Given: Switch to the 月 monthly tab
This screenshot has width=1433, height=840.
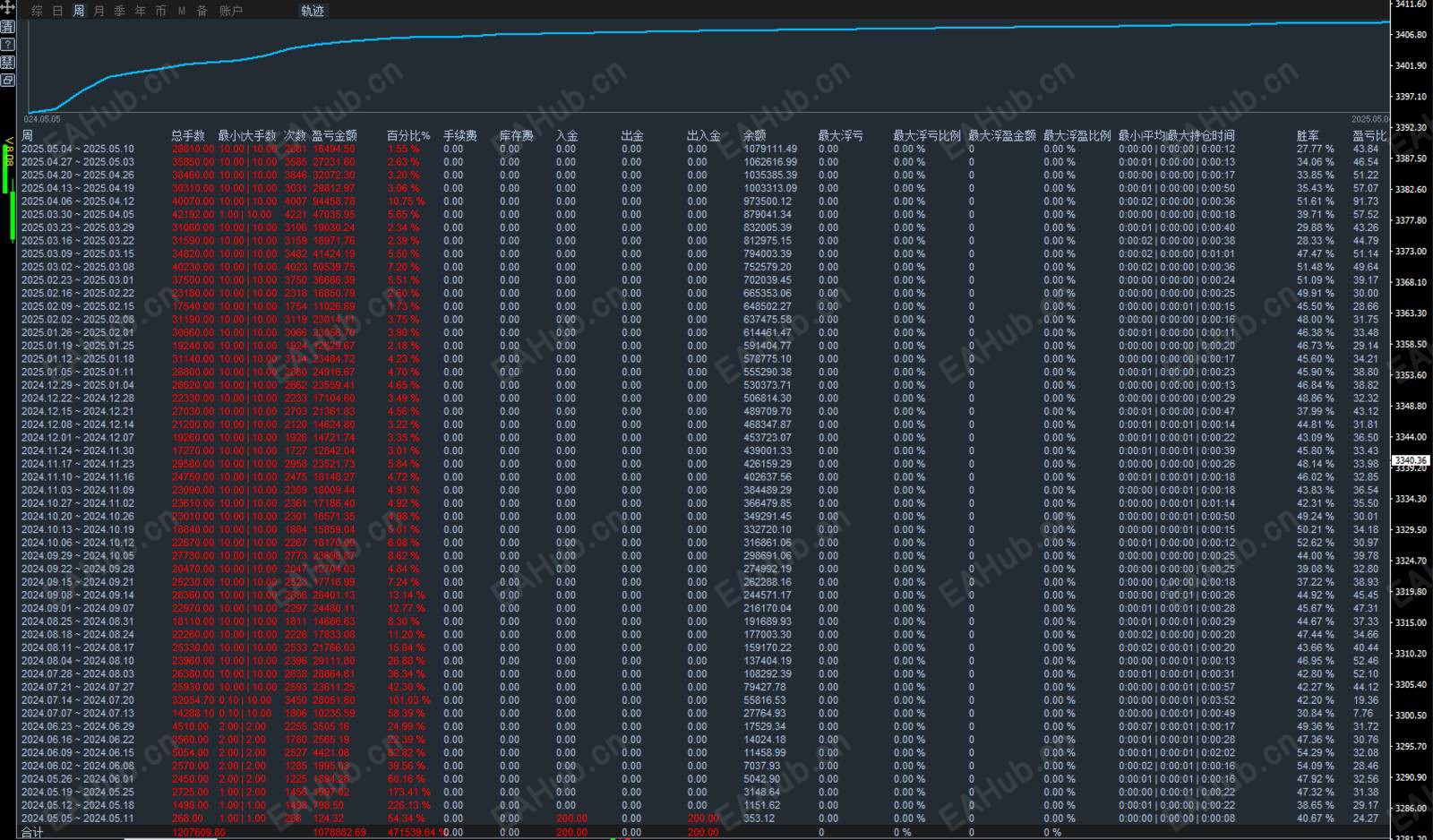Looking at the screenshot, I should (99, 11).
